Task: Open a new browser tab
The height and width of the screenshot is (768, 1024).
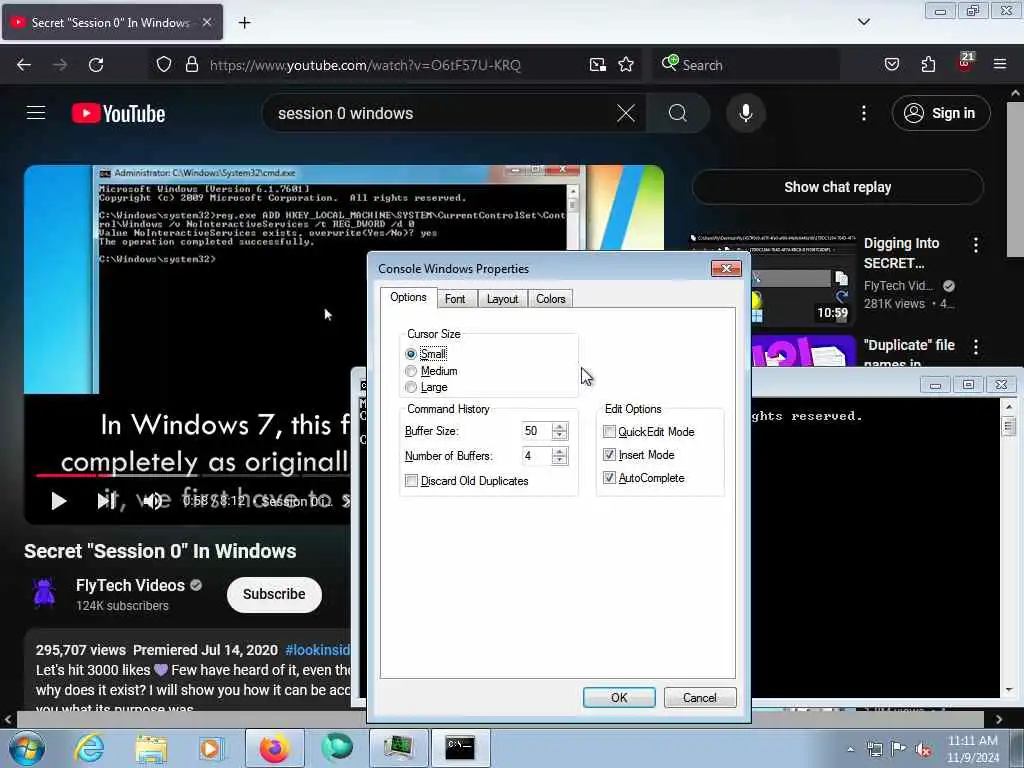Action: (x=244, y=23)
